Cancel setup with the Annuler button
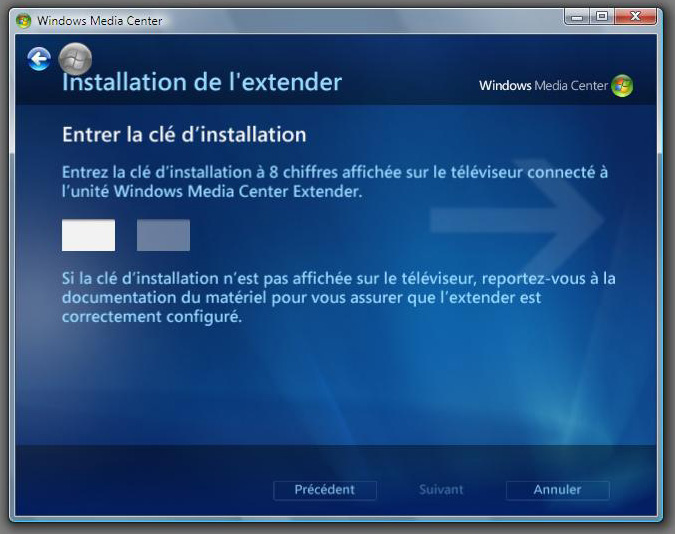The width and height of the screenshot is (675, 534). click(x=557, y=490)
